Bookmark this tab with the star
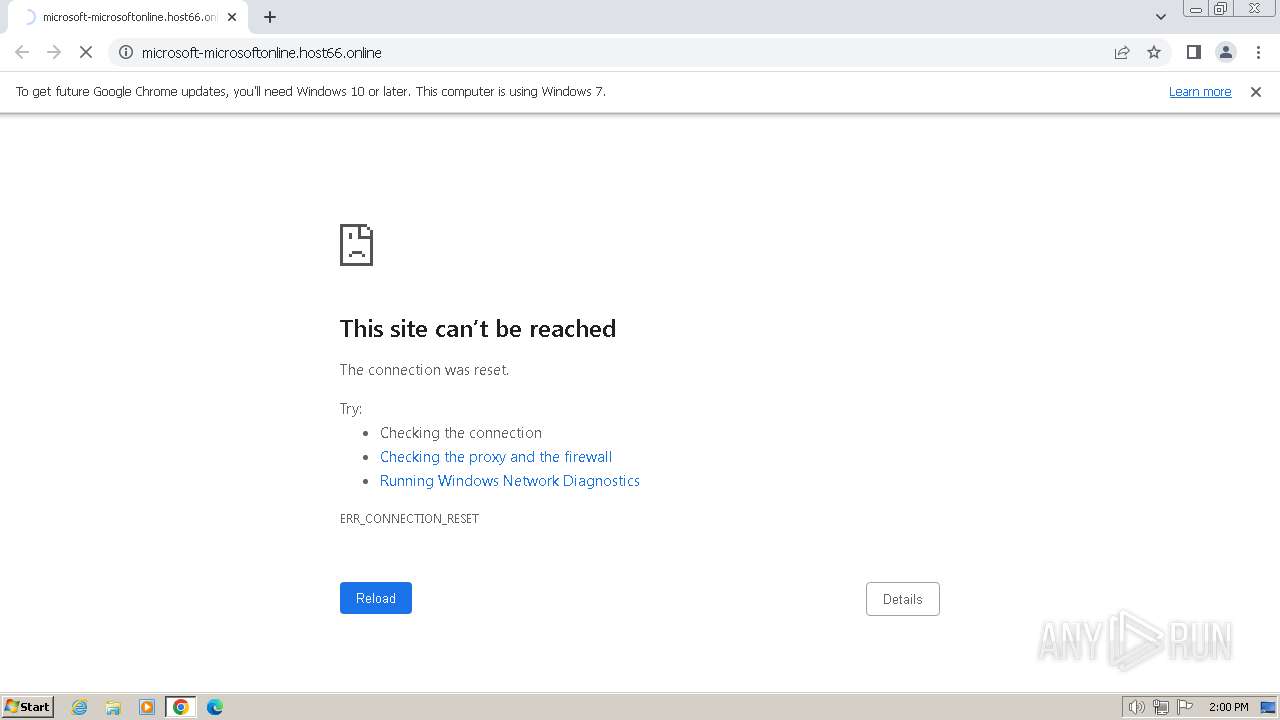1280x720 pixels. pos(1154,52)
